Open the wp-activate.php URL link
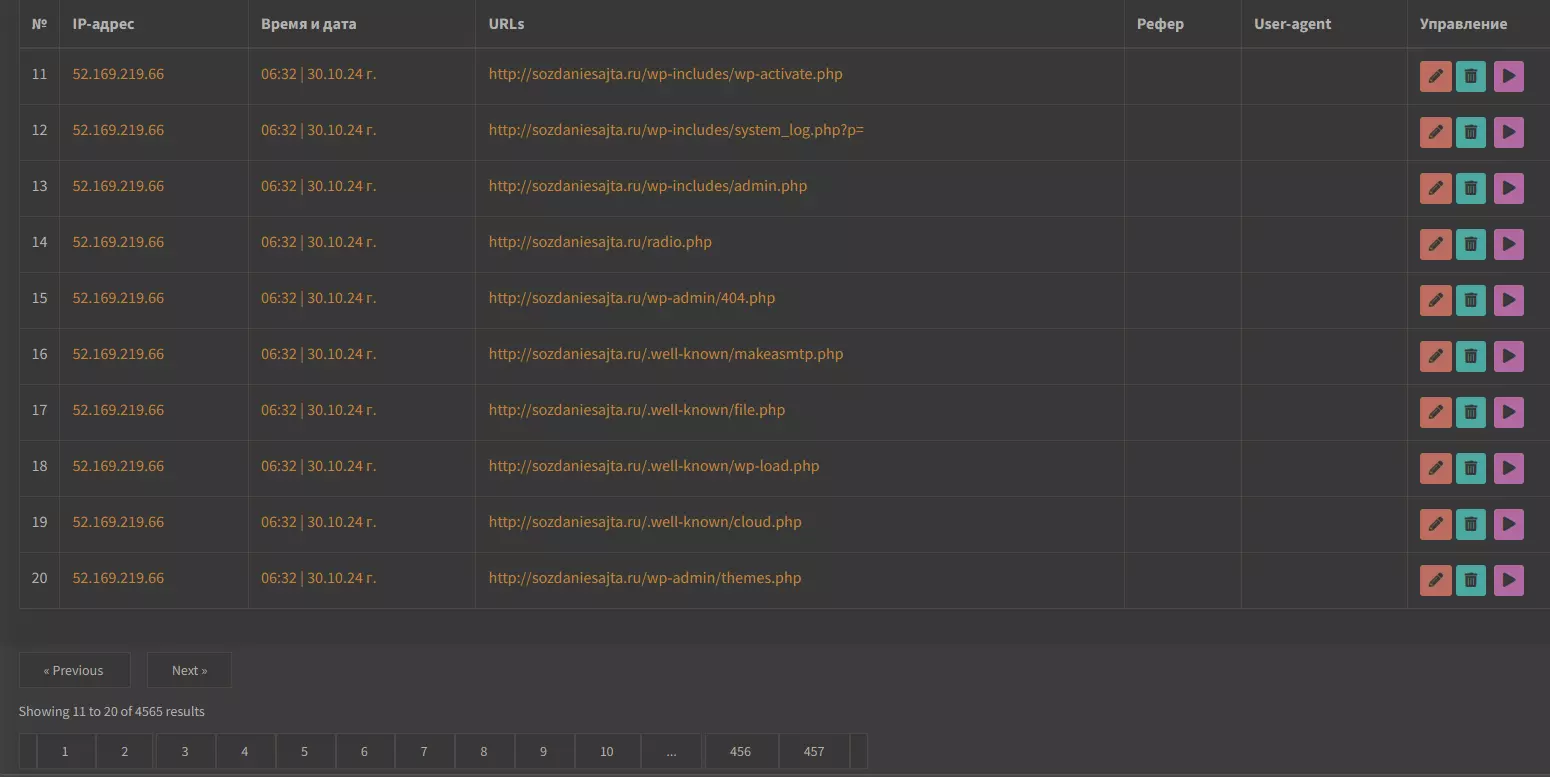1550x777 pixels. [x=665, y=74]
